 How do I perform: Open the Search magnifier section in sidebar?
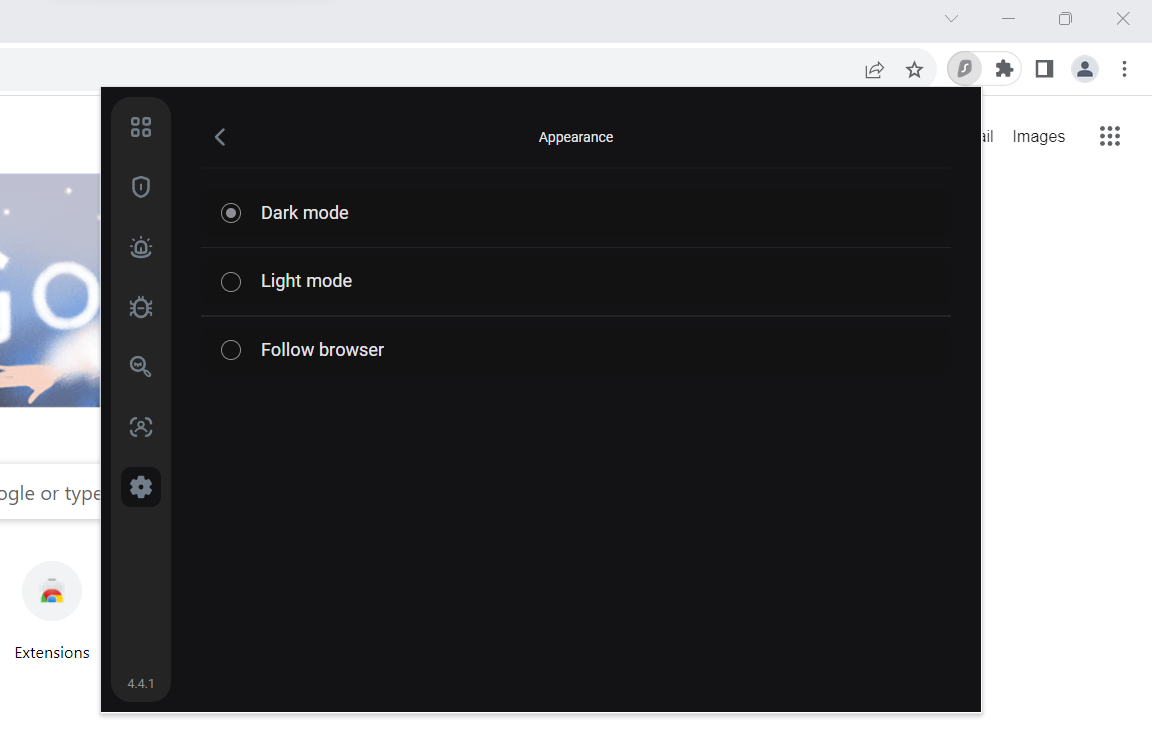click(141, 367)
